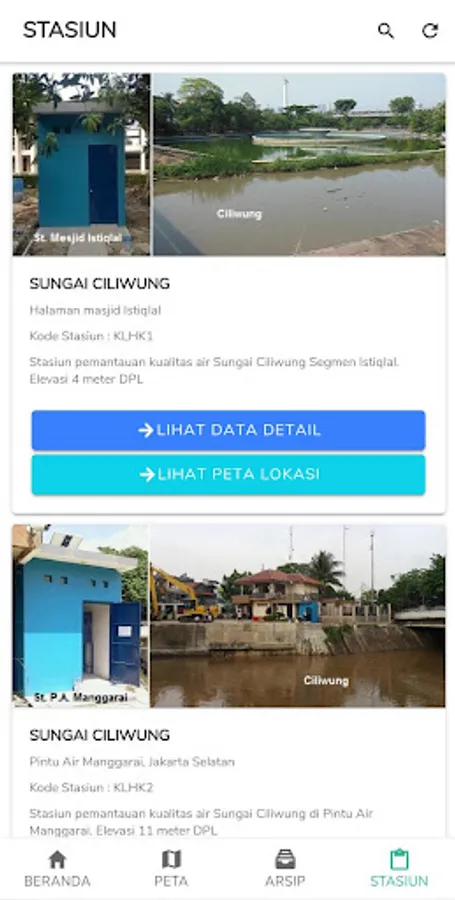View the St. P.A. Manggarai station photo
455x900 pixels.
point(80,615)
